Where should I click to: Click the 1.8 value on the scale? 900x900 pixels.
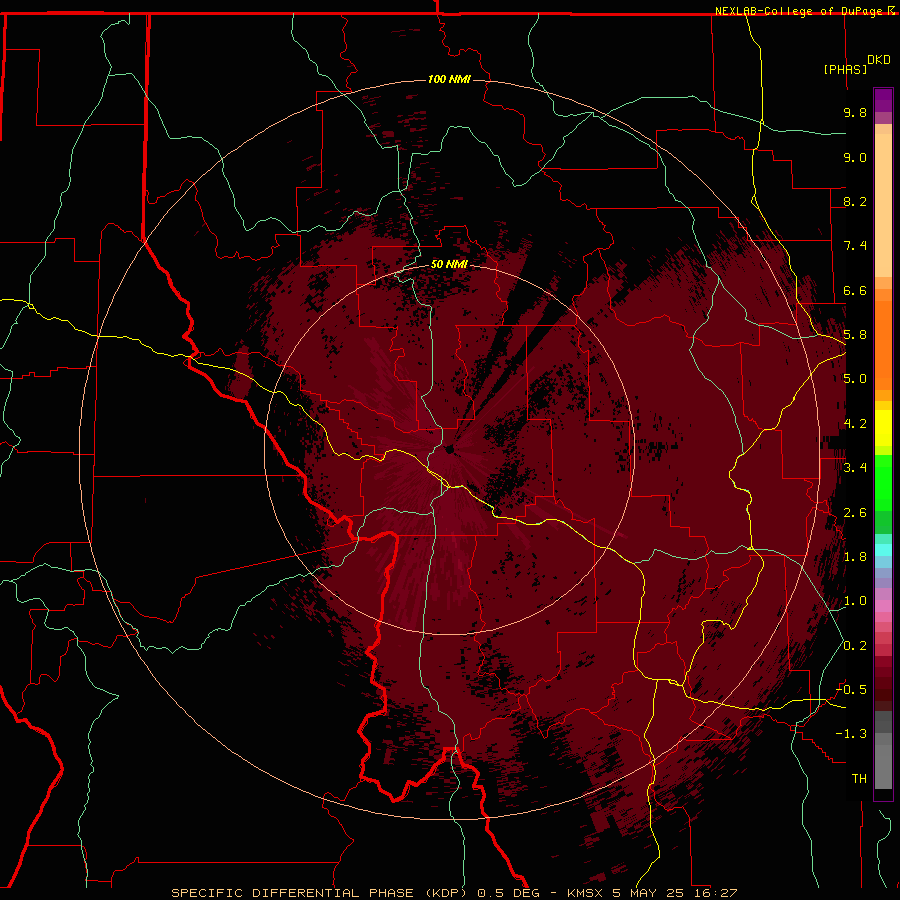click(x=855, y=557)
